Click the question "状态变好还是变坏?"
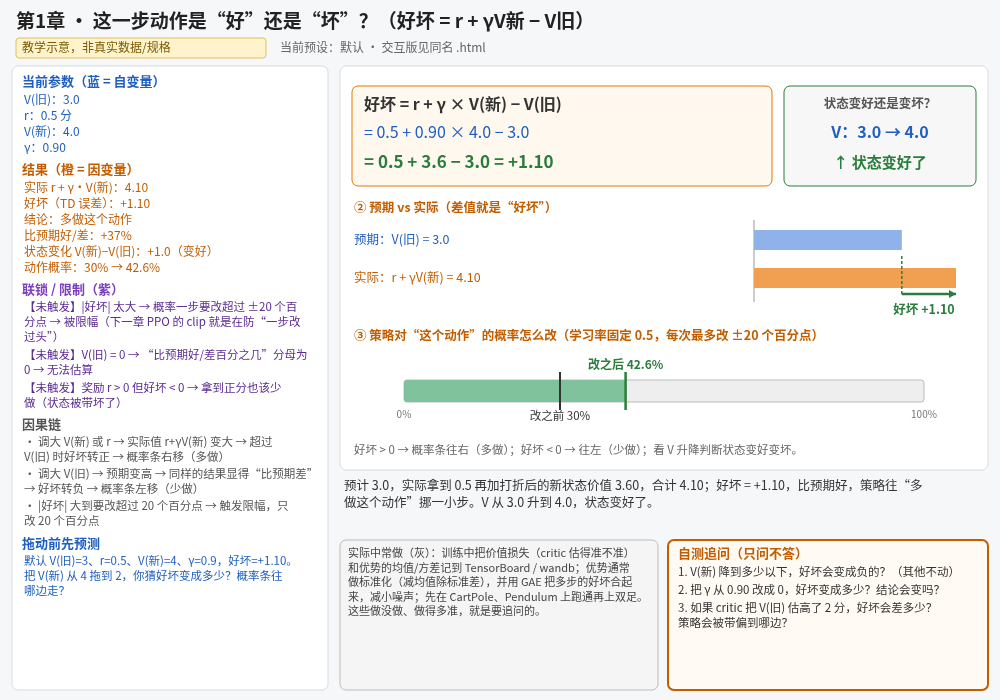Image resolution: width=1000 pixels, height=700 pixels. (x=877, y=103)
